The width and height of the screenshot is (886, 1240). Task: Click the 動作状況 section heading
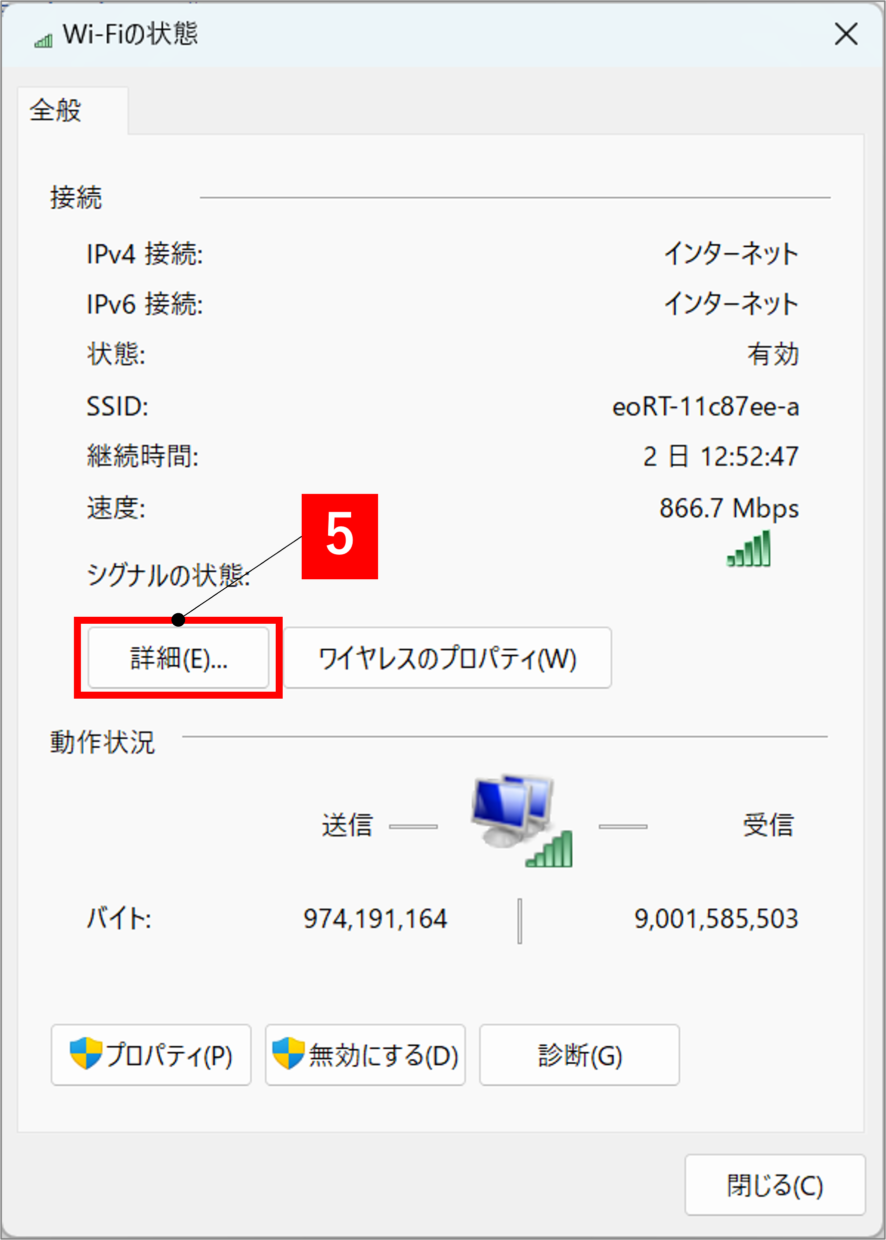pos(103,742)
